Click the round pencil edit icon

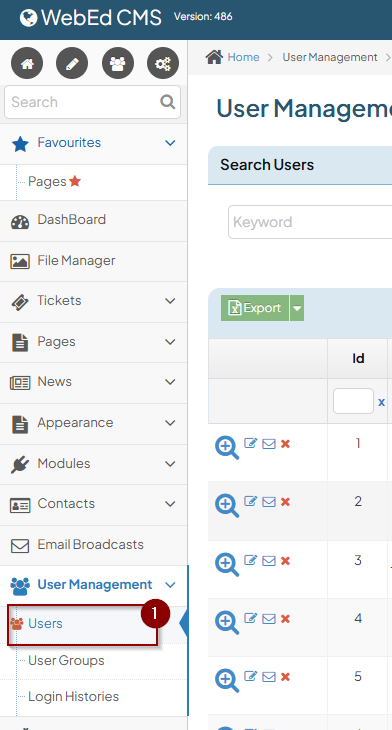72,63
